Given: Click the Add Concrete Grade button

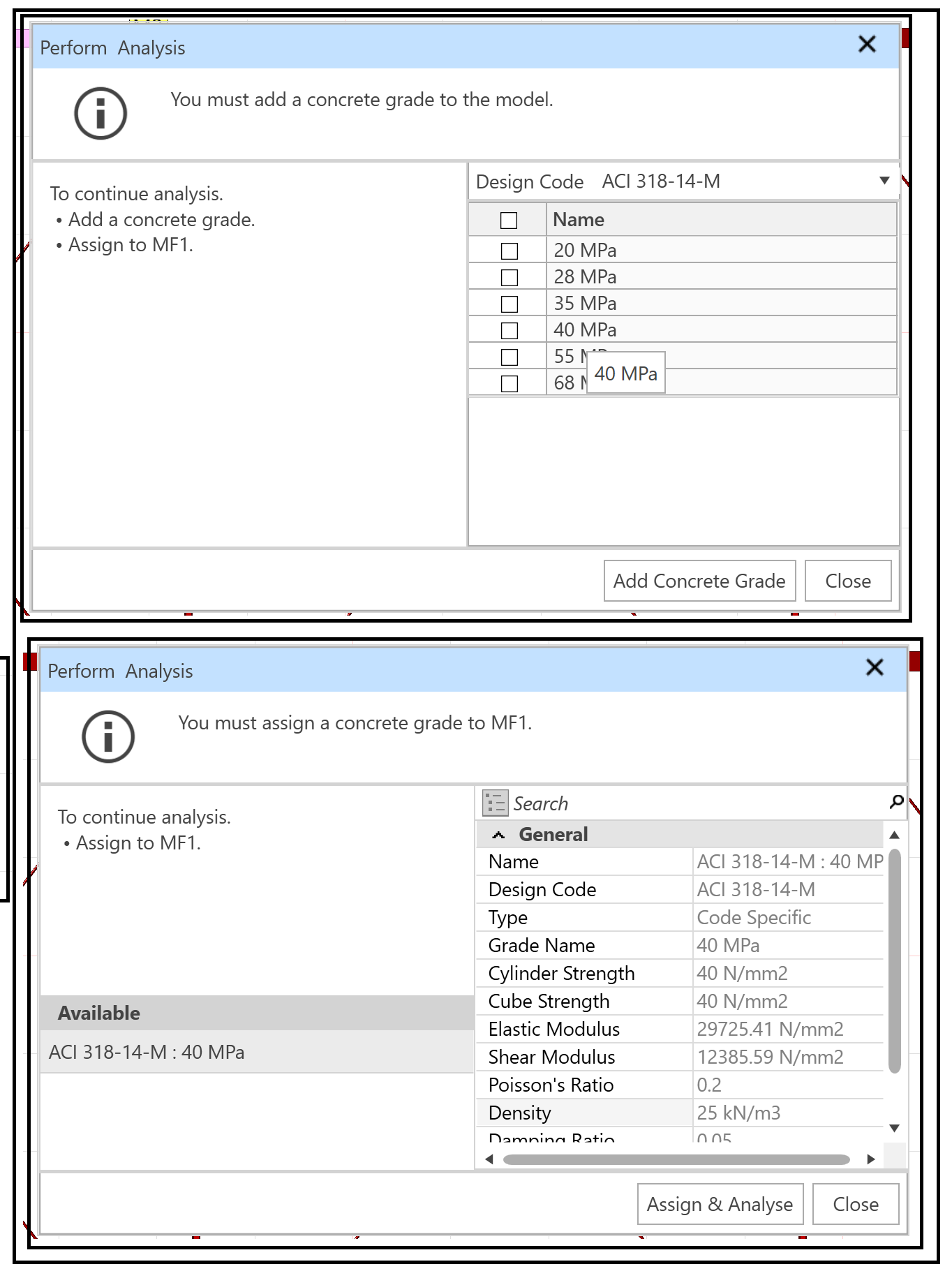Looking at the screenshot, I should click(x=699, y=581).
